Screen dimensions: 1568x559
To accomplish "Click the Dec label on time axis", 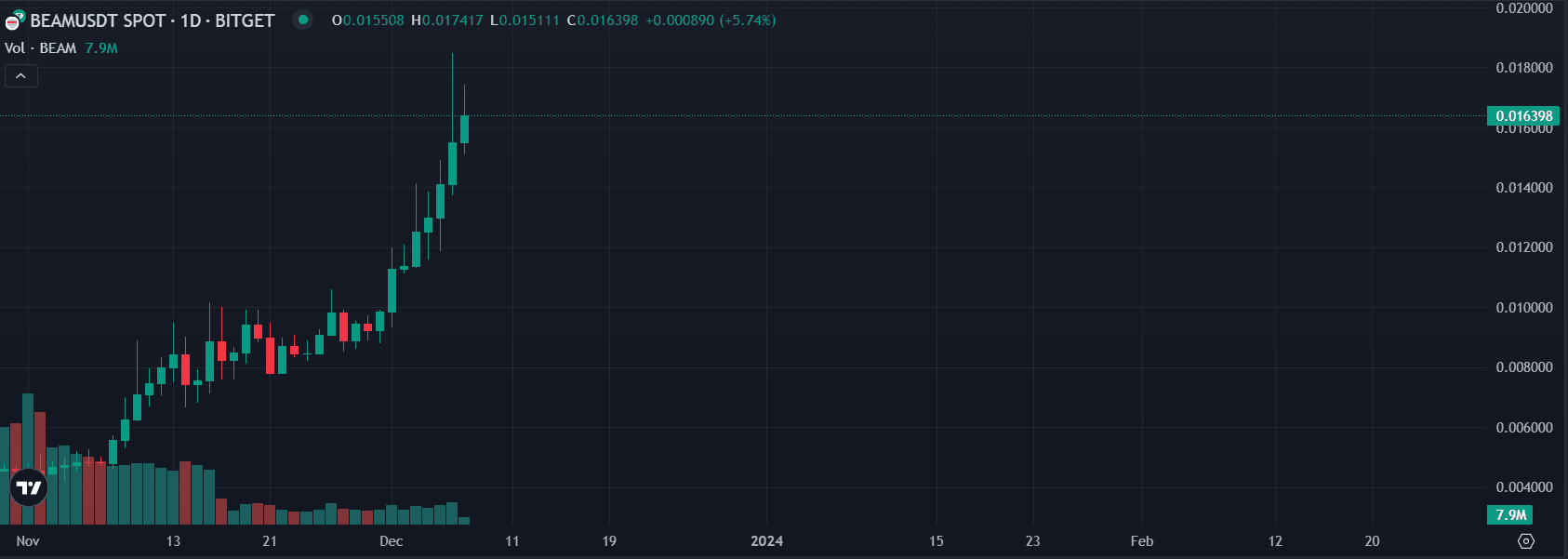I will coord(391,541).
